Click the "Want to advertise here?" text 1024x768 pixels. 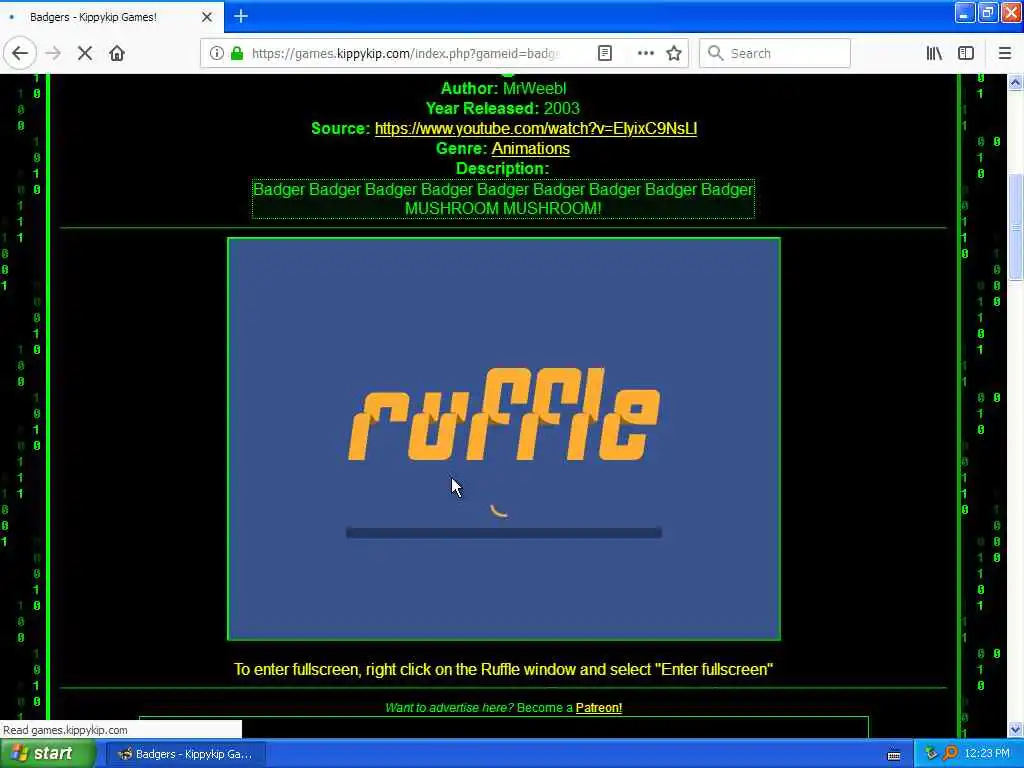[x=449, y=708]
